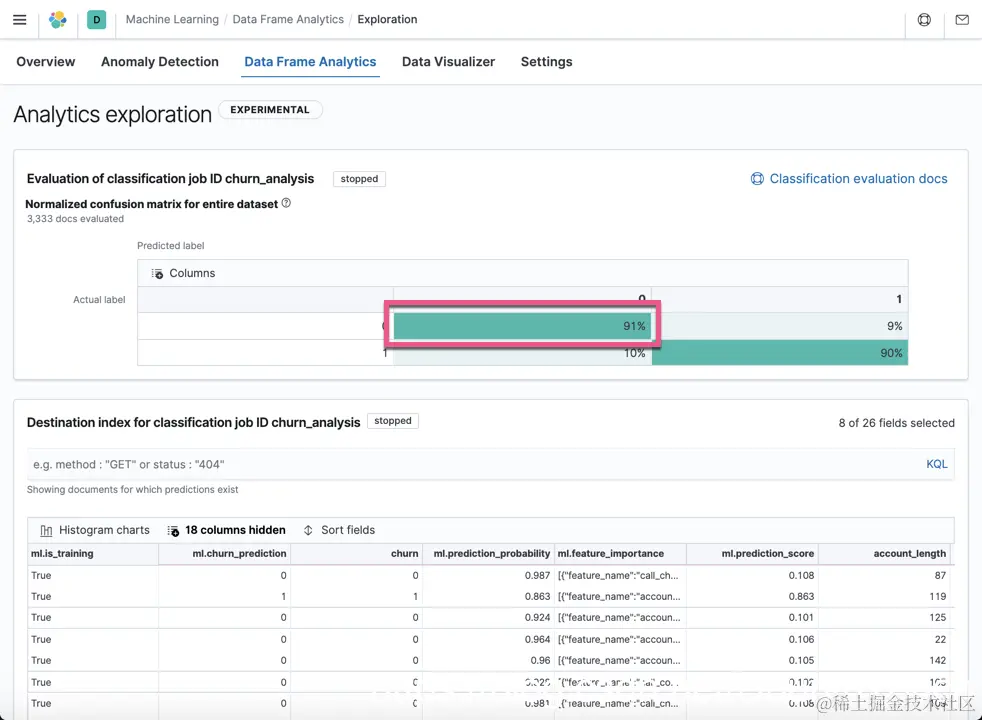Open the confusion matrix Columns selector
The image size is (982, 720).
pyautogui.click(x=183, y=274)
